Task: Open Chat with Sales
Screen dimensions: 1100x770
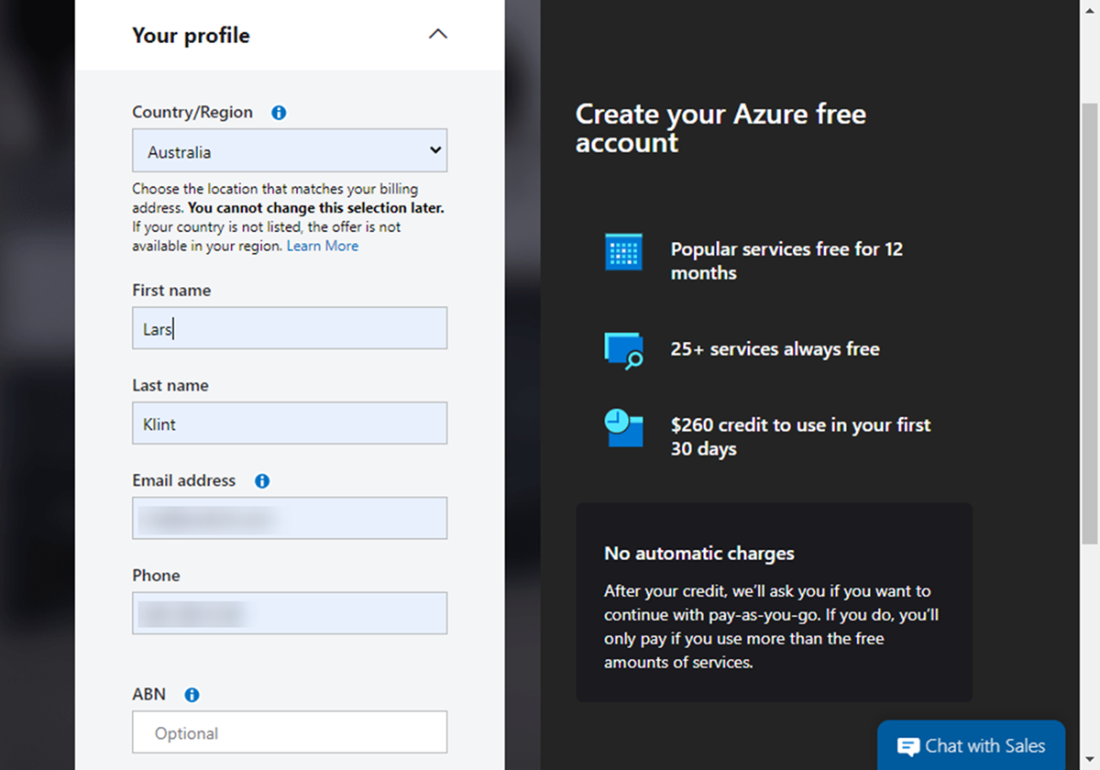Action: coord(971,746)
